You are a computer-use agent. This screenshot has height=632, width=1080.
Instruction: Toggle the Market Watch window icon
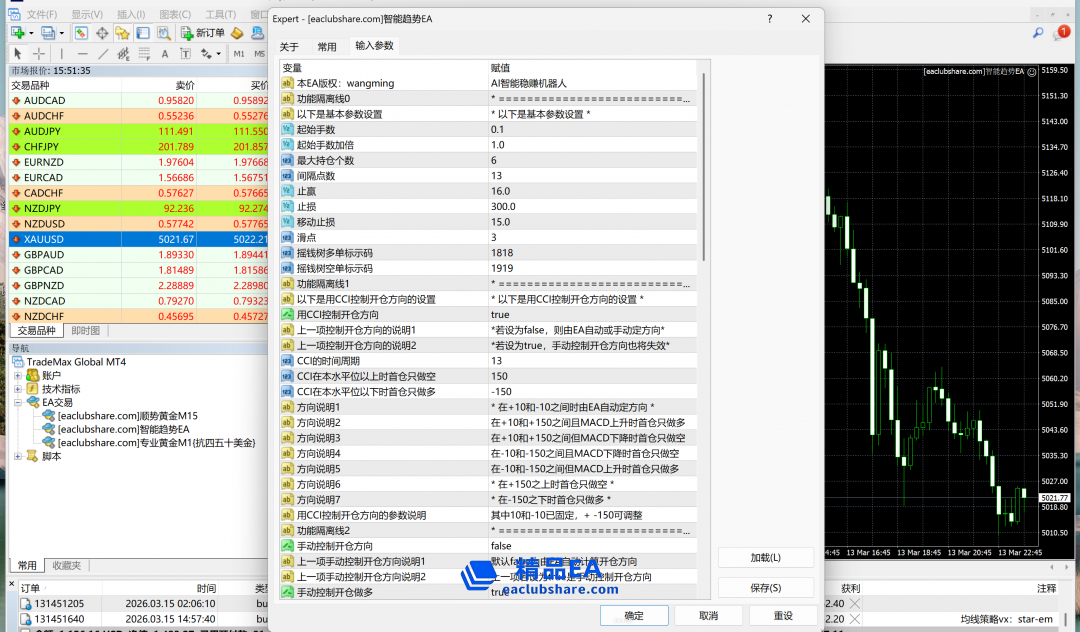click(x=81, y=33)
